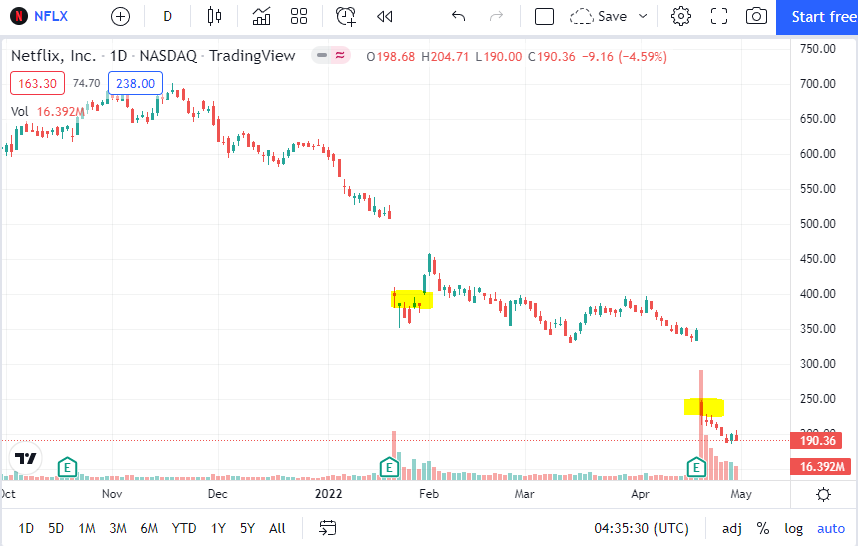The height and width of the screenshot is (546, 858).
Task: Set time range to 1D
Action: (x=26, y=528)
